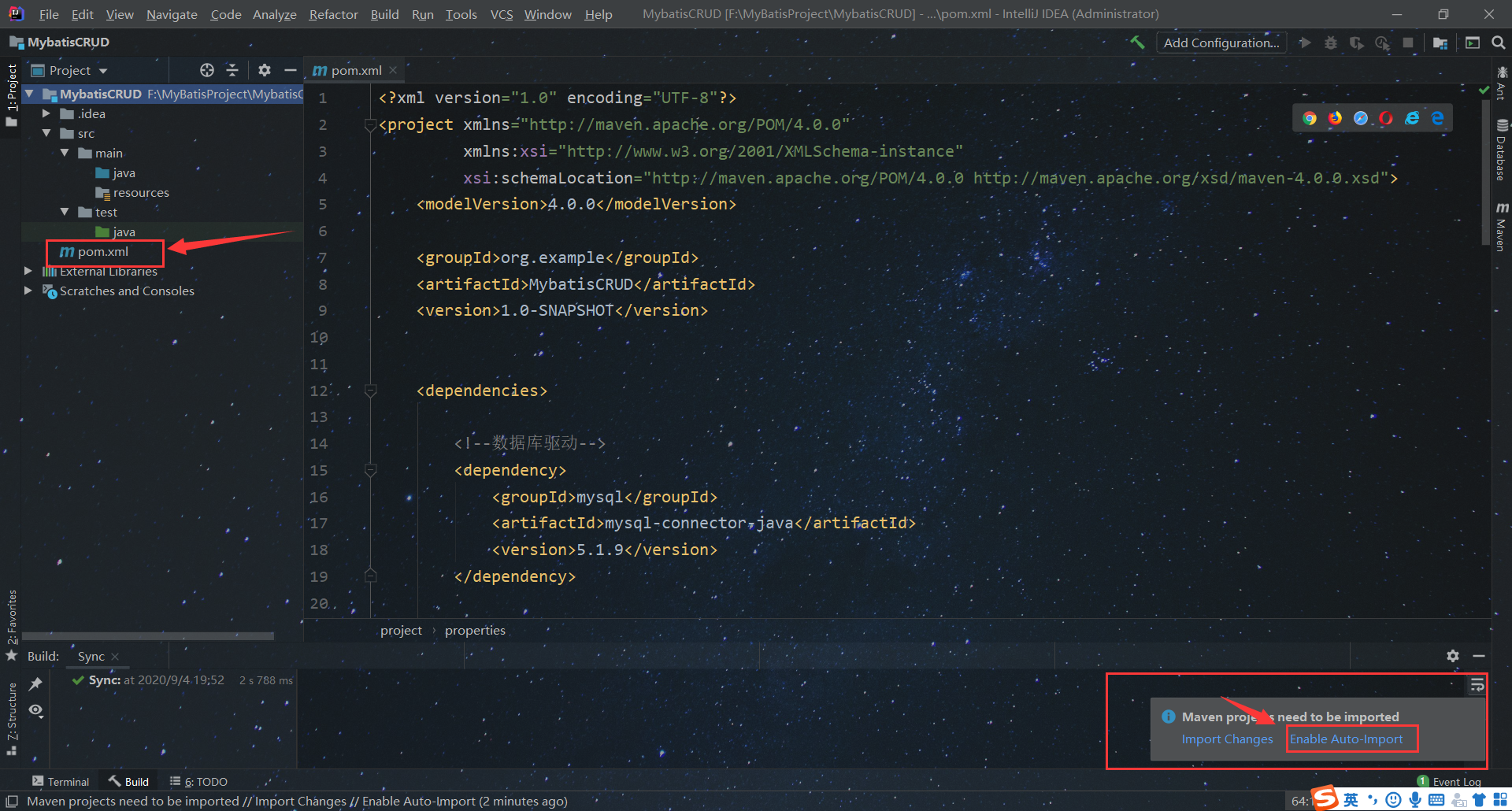The height and width of the screenshot is (811, 1512).
Task: Open pom.xml in Edge browser icon
Action: tap(1437, 118)
